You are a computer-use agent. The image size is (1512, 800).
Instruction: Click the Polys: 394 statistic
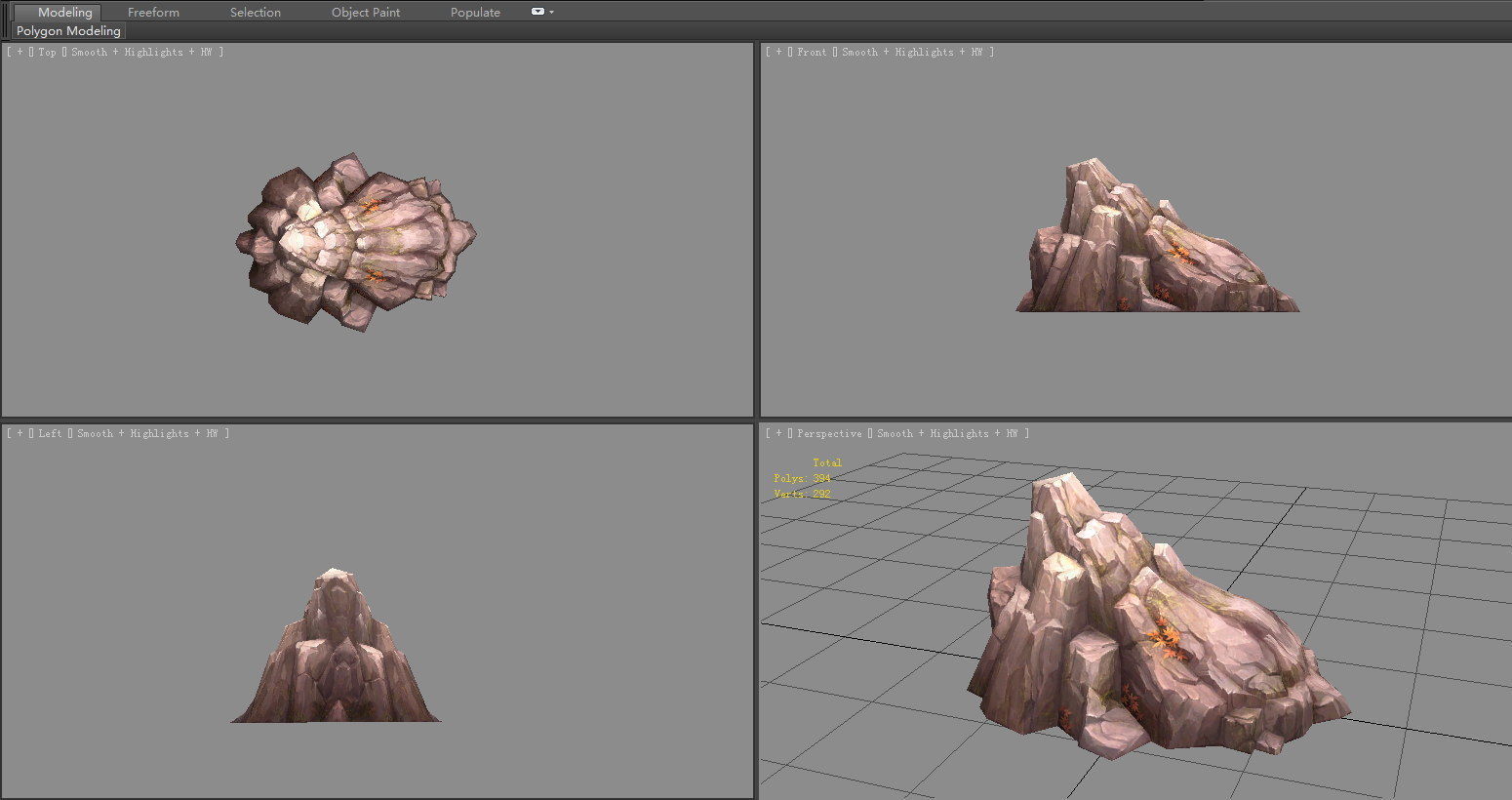802,478
